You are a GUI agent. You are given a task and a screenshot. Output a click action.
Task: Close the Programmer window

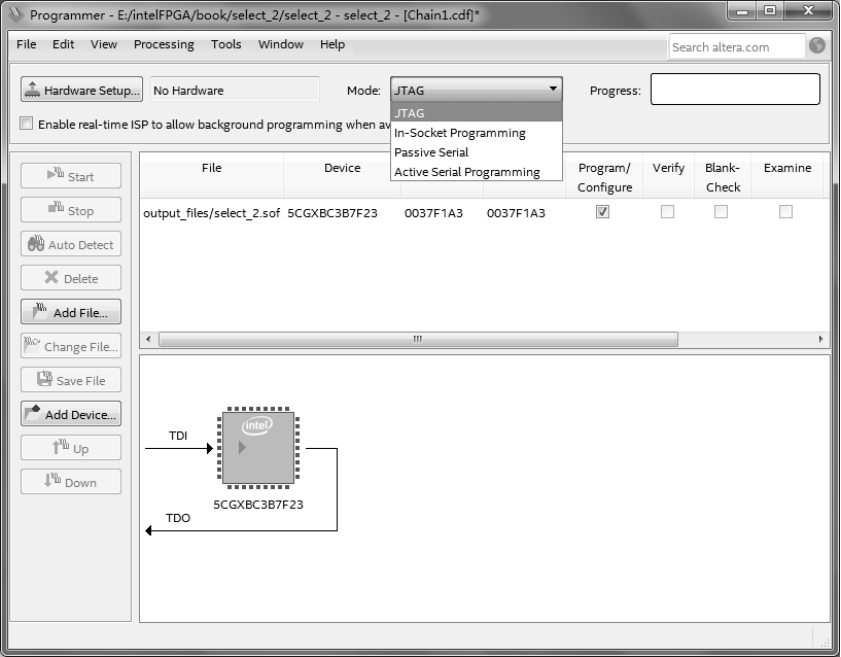point(808,11)
